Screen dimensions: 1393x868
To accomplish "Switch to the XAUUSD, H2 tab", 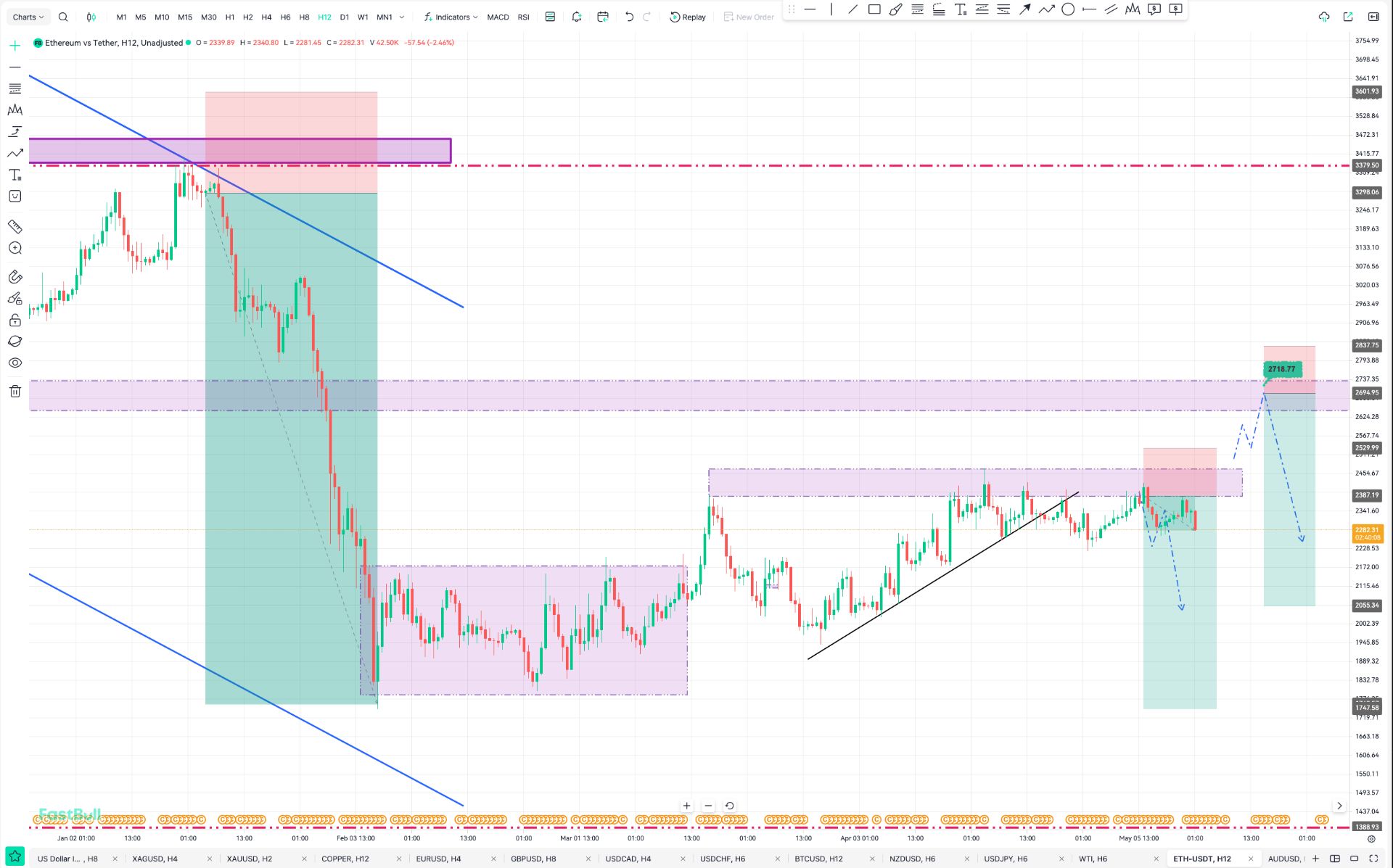I will [x=250, y=859].
